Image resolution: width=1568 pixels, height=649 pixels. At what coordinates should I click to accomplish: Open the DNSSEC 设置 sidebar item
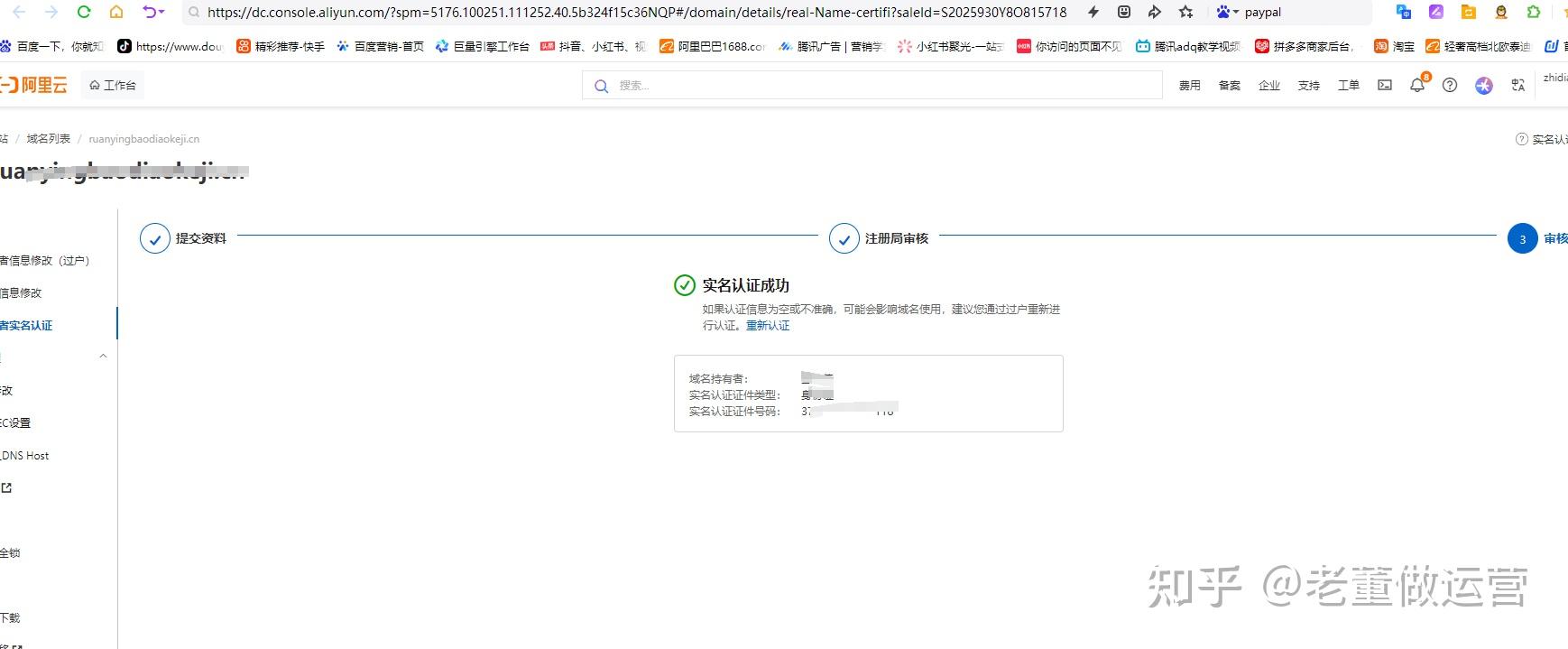pyautogui.click(x=15, y=423)
